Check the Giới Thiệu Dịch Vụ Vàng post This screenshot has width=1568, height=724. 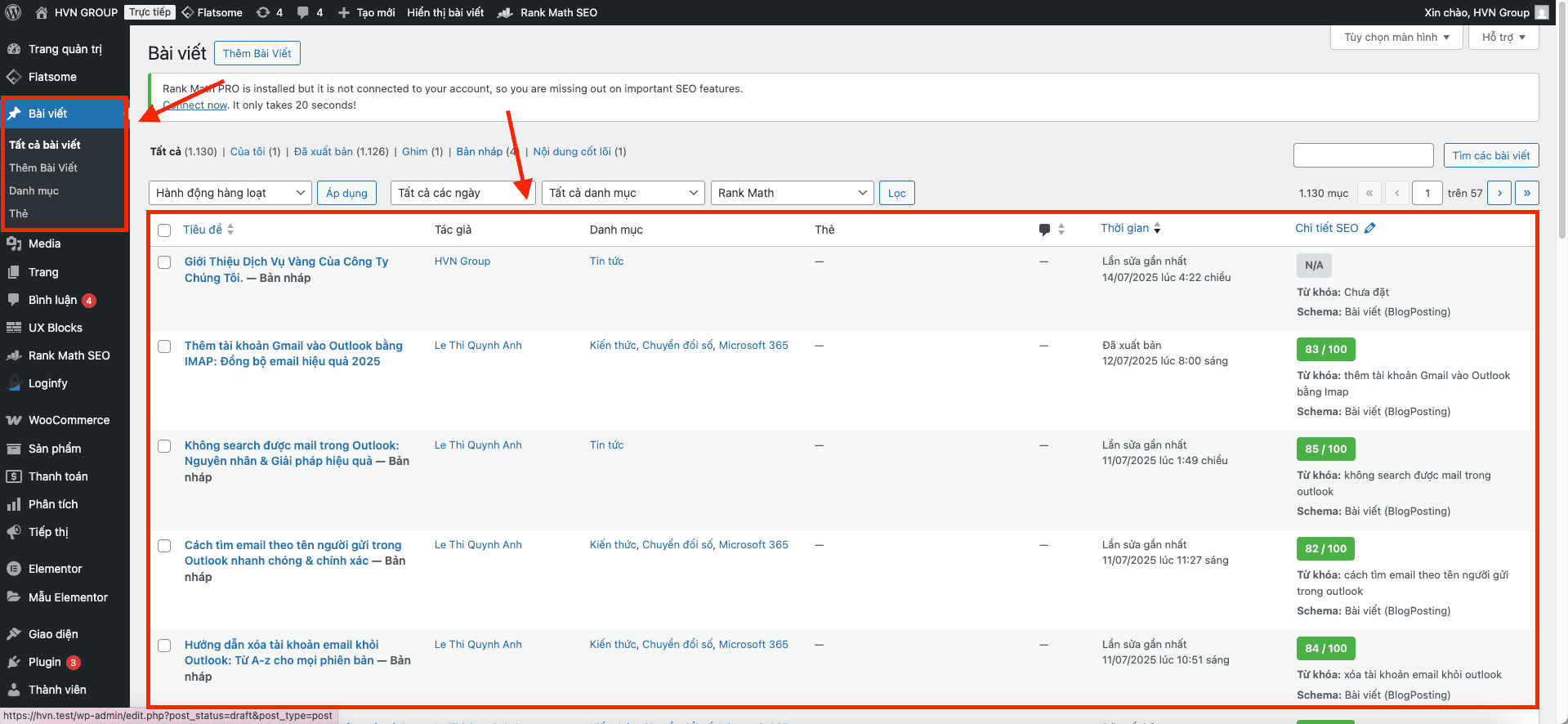pyautogui.click(x=164, y=262)
